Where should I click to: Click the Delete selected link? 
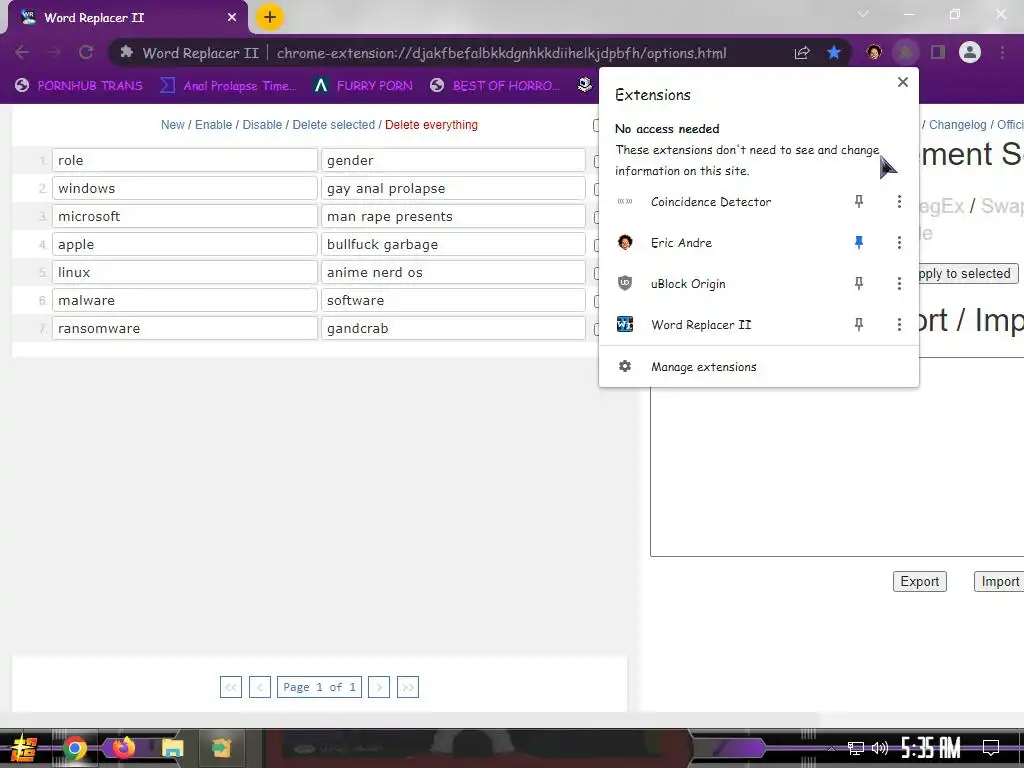[x=334, y=125]
